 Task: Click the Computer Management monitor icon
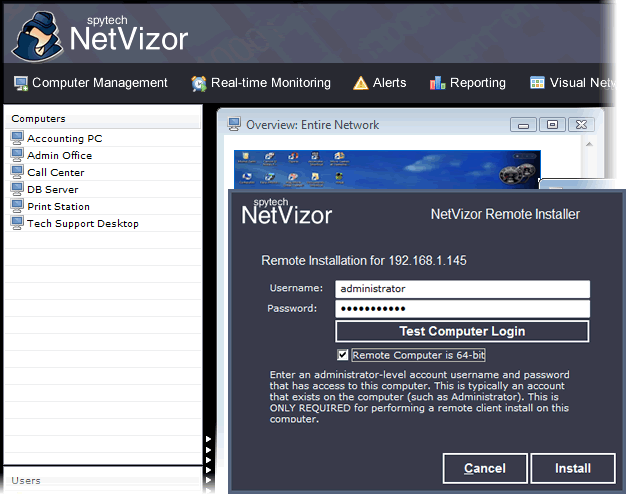(x=20, y=83)
